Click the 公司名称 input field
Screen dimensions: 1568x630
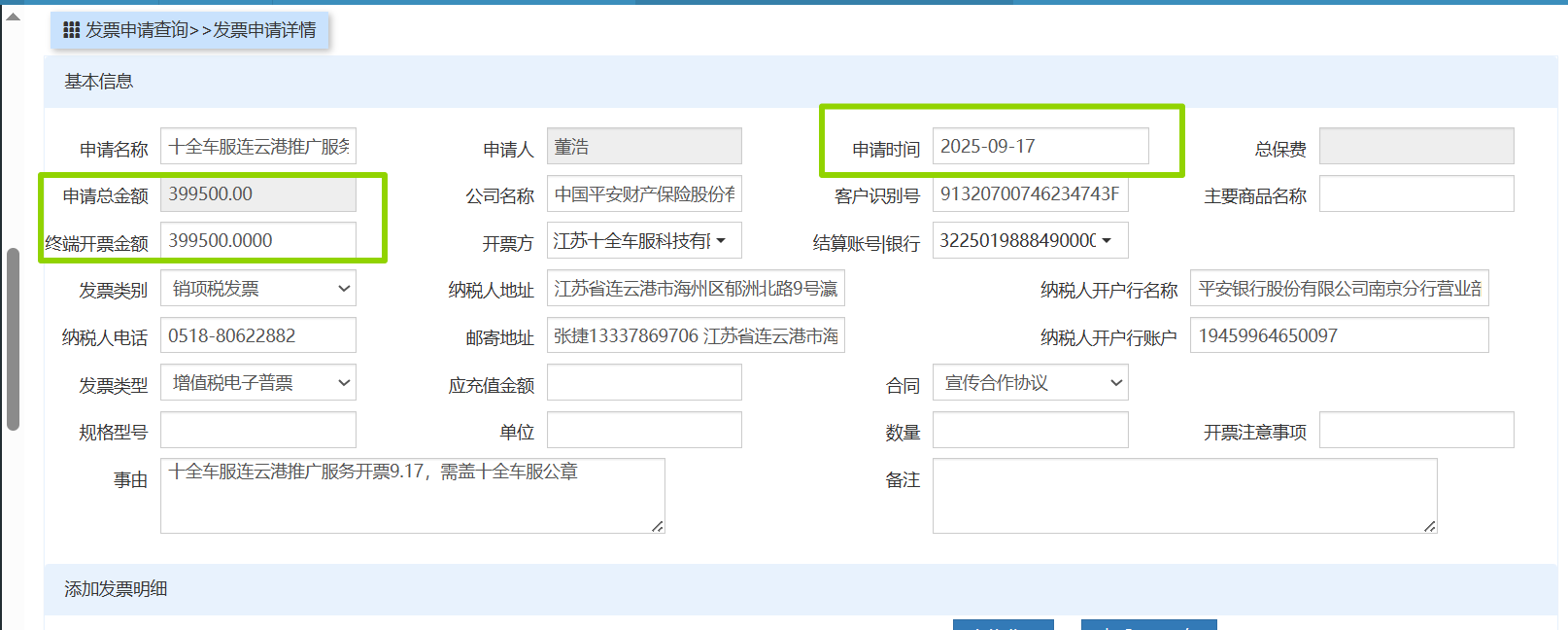point(644,193)
